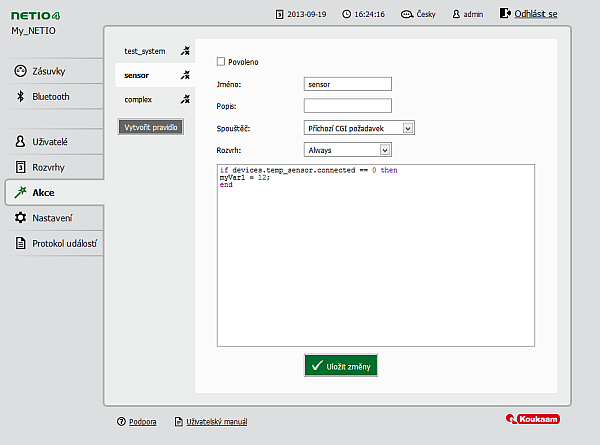Image resolution: width=600 pixels, height=445 pixels.
Task: Click the clock time icon in header
Action: 346,15
